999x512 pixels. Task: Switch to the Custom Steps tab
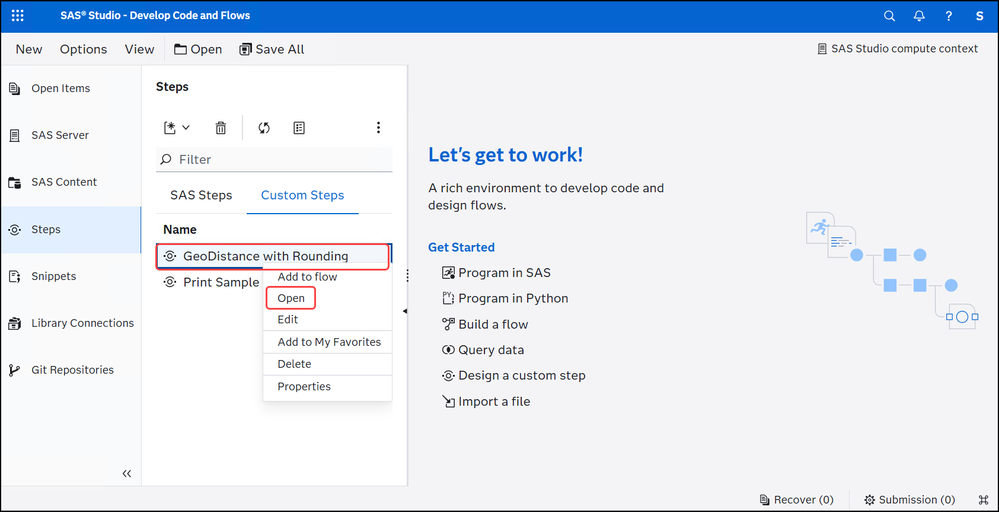tap(303, 195)
